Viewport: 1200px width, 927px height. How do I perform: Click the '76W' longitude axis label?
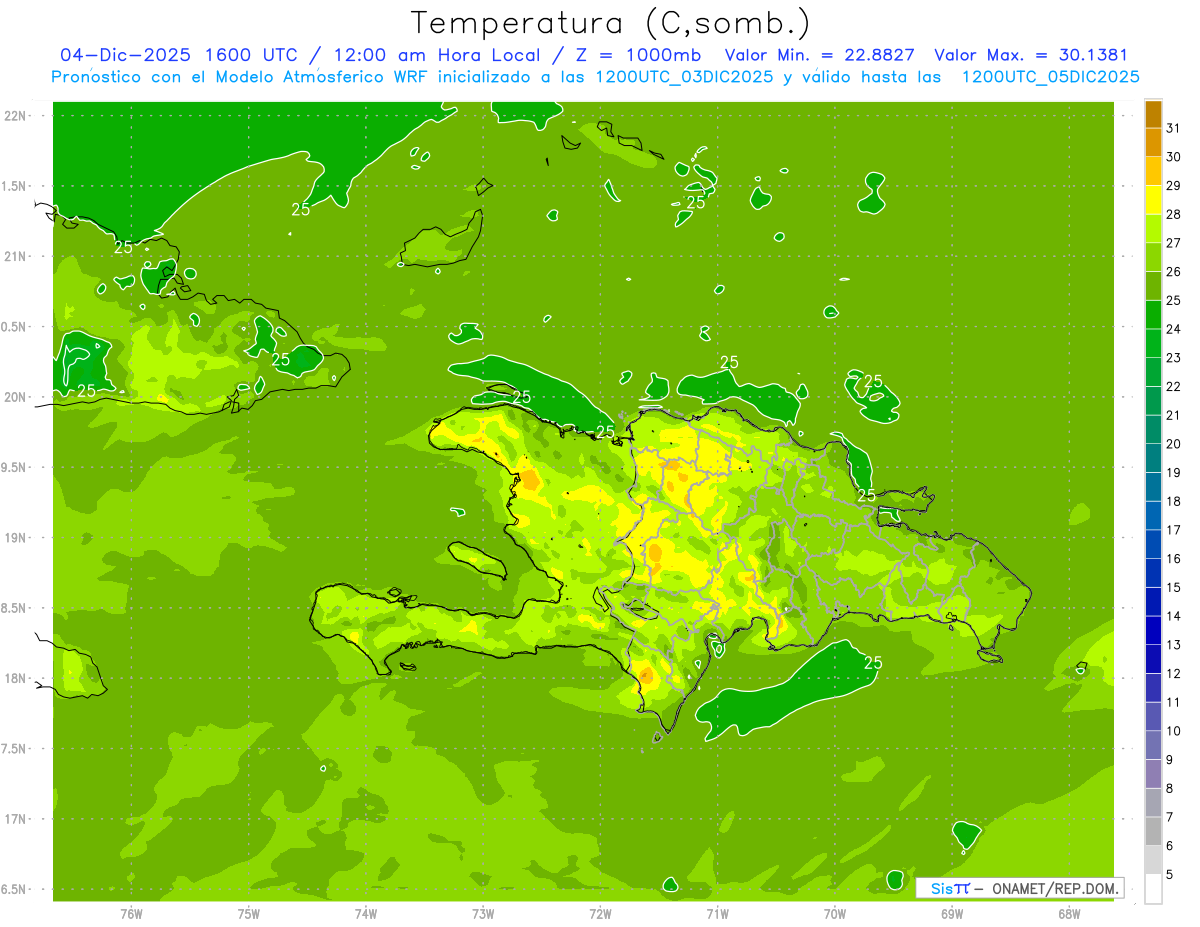click(131, 913)
